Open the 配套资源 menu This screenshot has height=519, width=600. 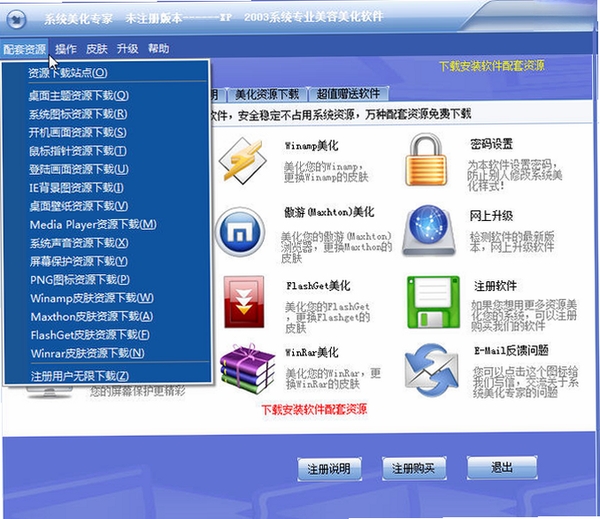point(24,49)
